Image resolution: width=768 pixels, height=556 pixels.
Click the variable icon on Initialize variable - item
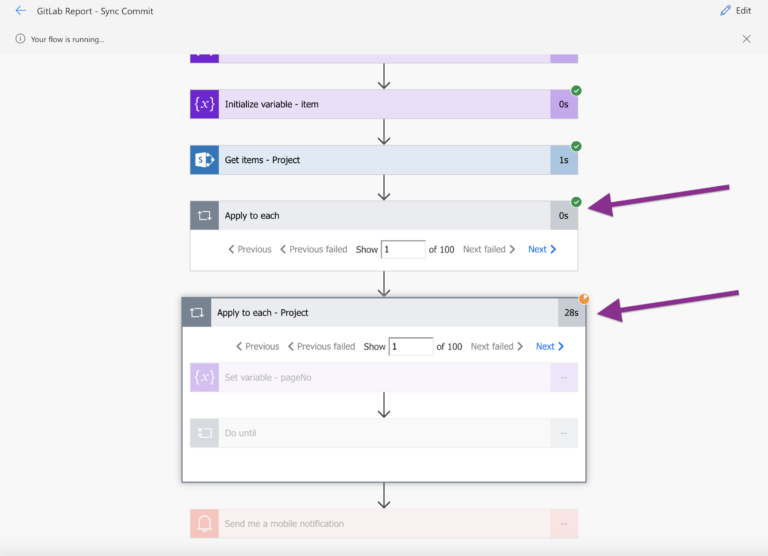204,104
